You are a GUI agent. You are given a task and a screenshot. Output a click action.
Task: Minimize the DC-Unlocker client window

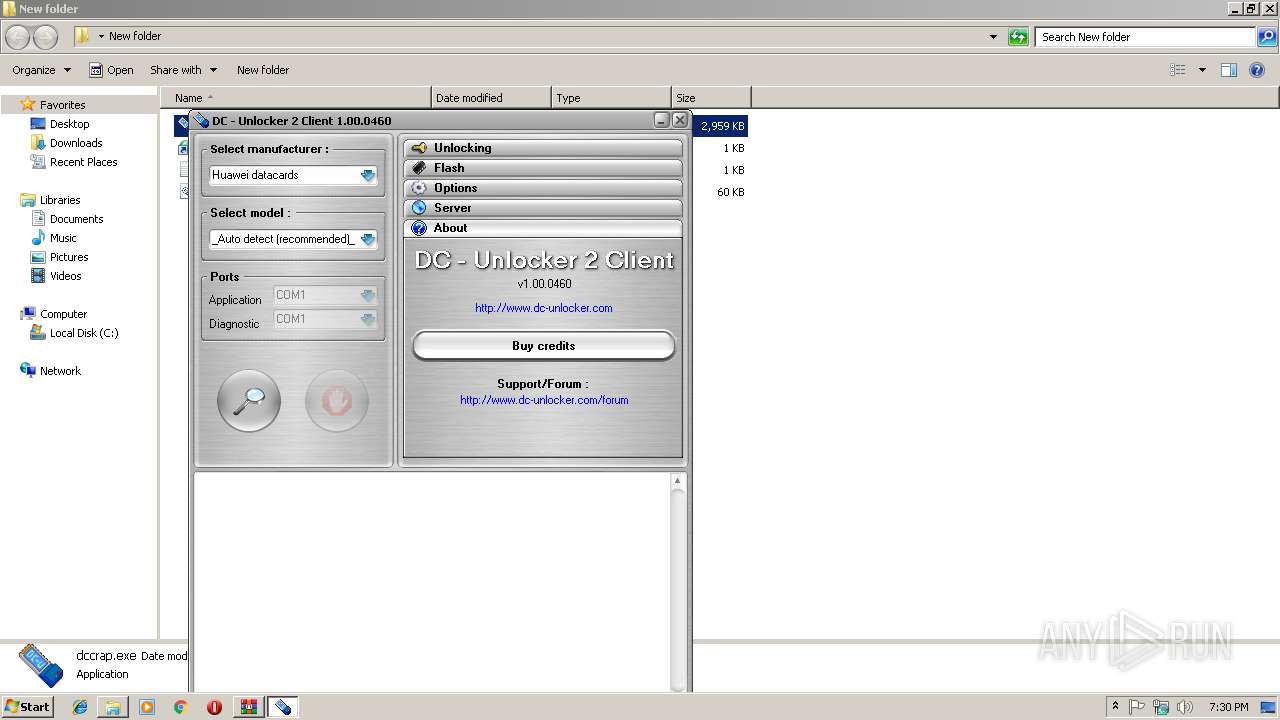(x=662, y=120)
